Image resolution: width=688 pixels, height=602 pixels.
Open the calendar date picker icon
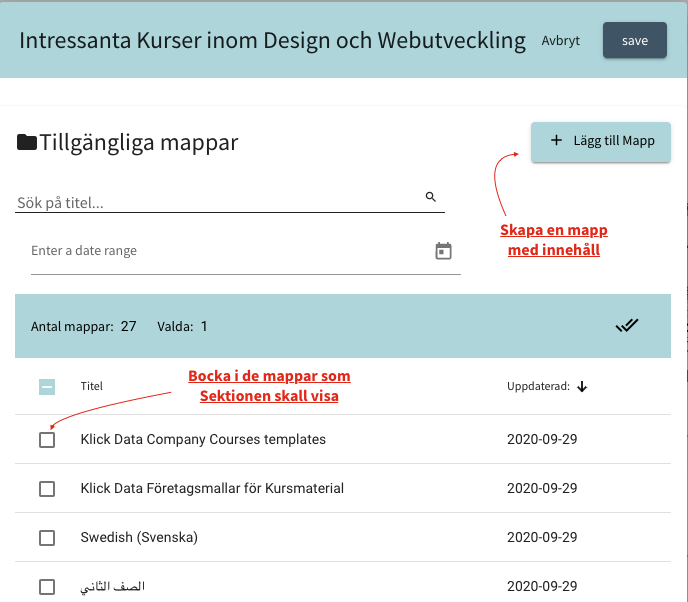444,251
